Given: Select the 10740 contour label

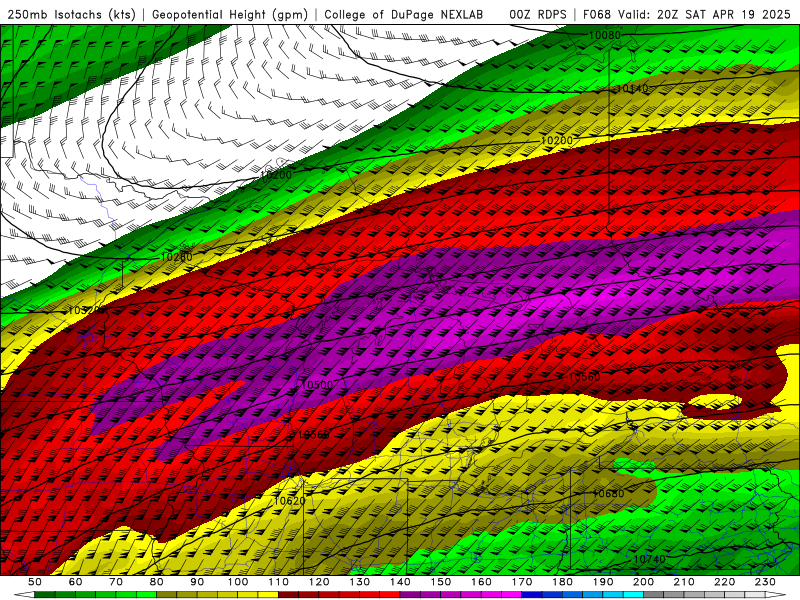Looking at the screenshot, I should point(649,560).
